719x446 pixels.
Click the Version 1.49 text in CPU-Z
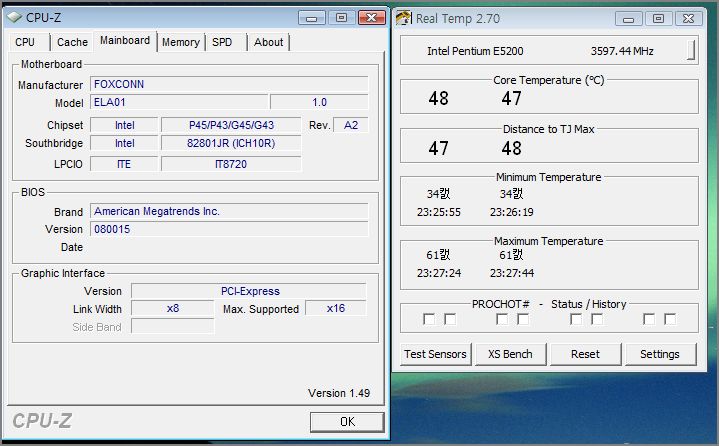click(x=339, y=393)
